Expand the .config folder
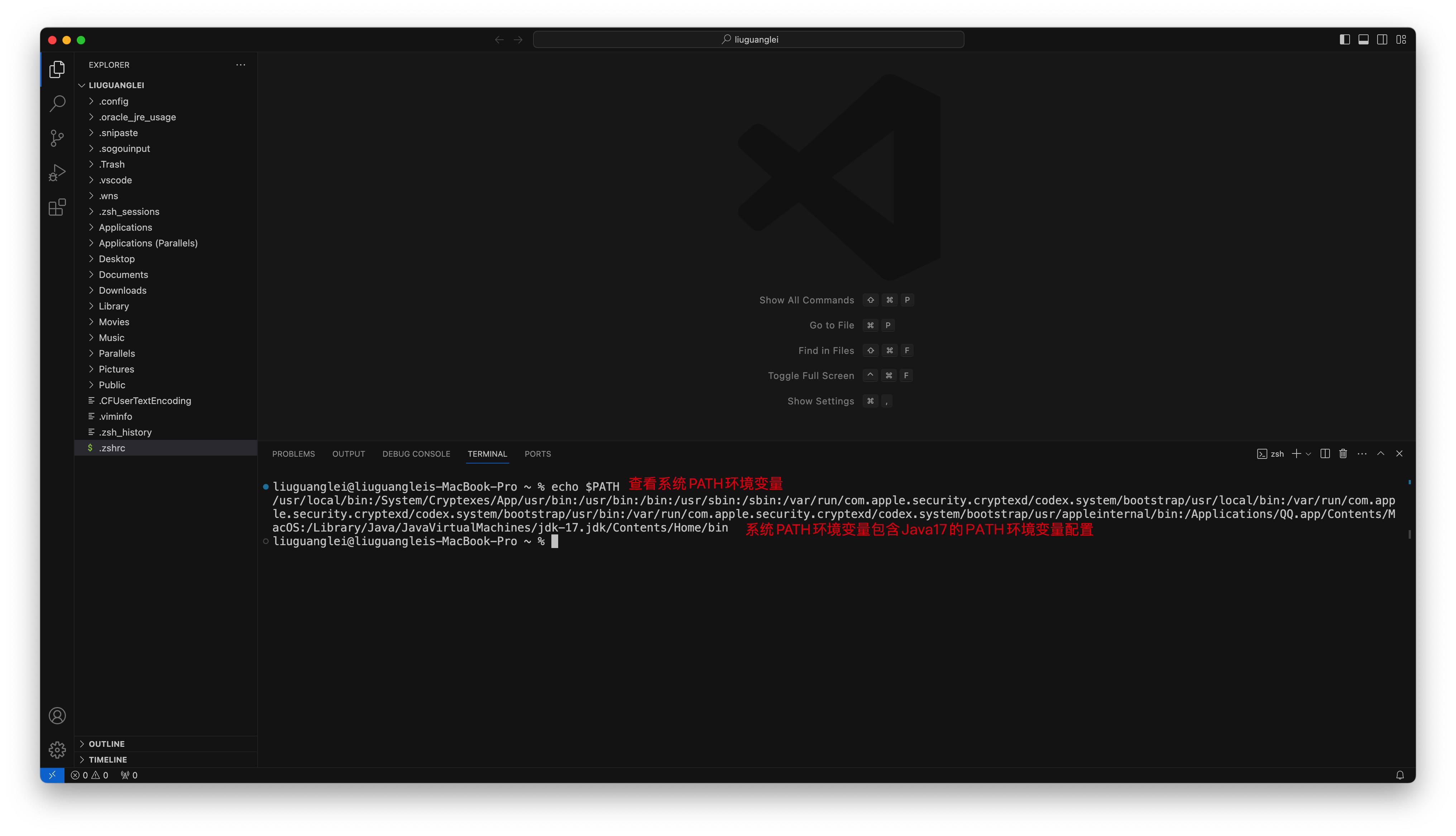1456x836 pixels. click(x=166, y=101)
